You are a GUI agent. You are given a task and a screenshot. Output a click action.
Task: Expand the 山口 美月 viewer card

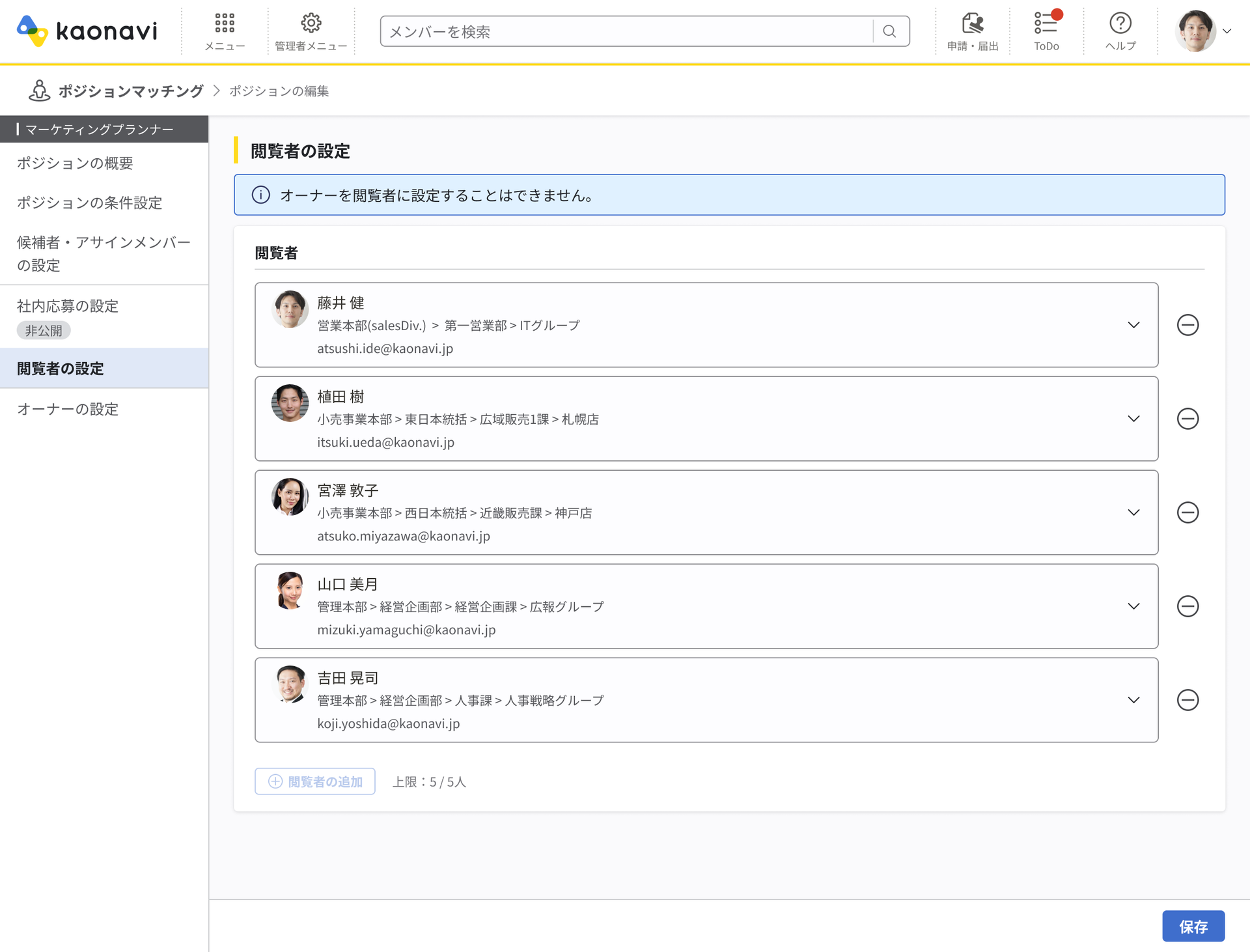(x=1133, y=606)
